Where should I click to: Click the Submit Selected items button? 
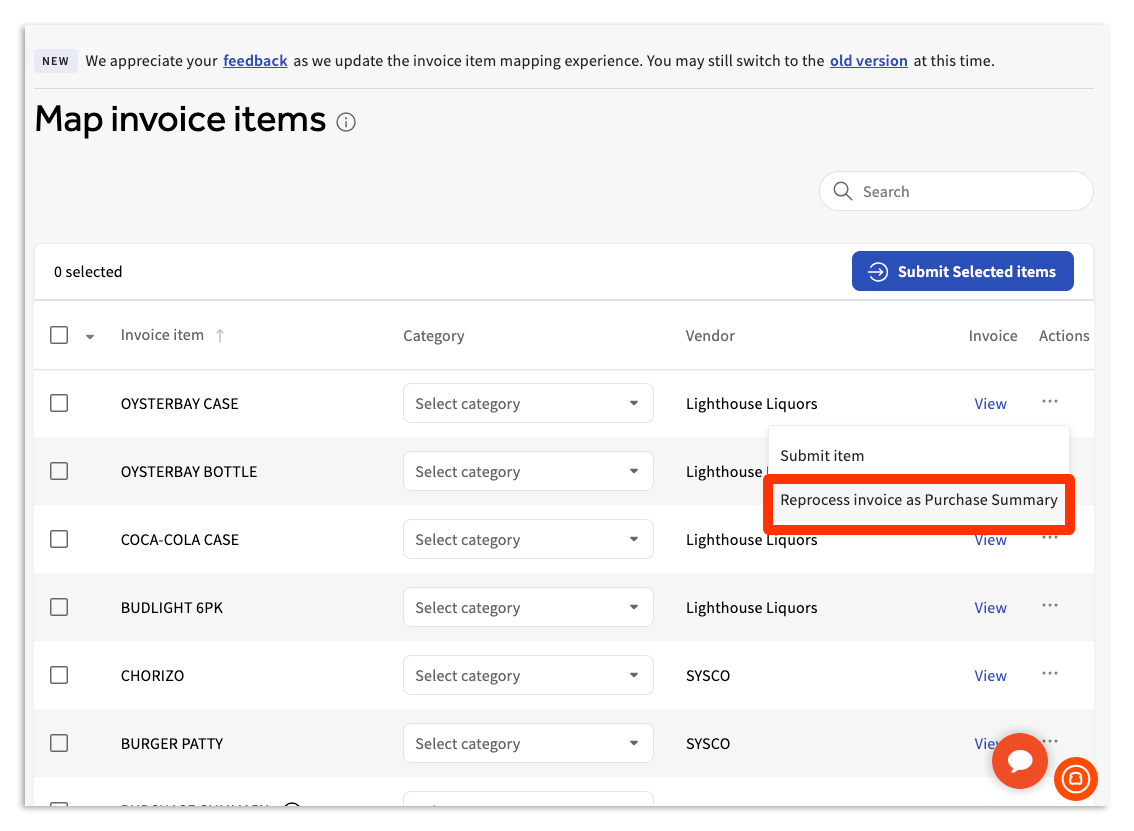coord(962,271)
